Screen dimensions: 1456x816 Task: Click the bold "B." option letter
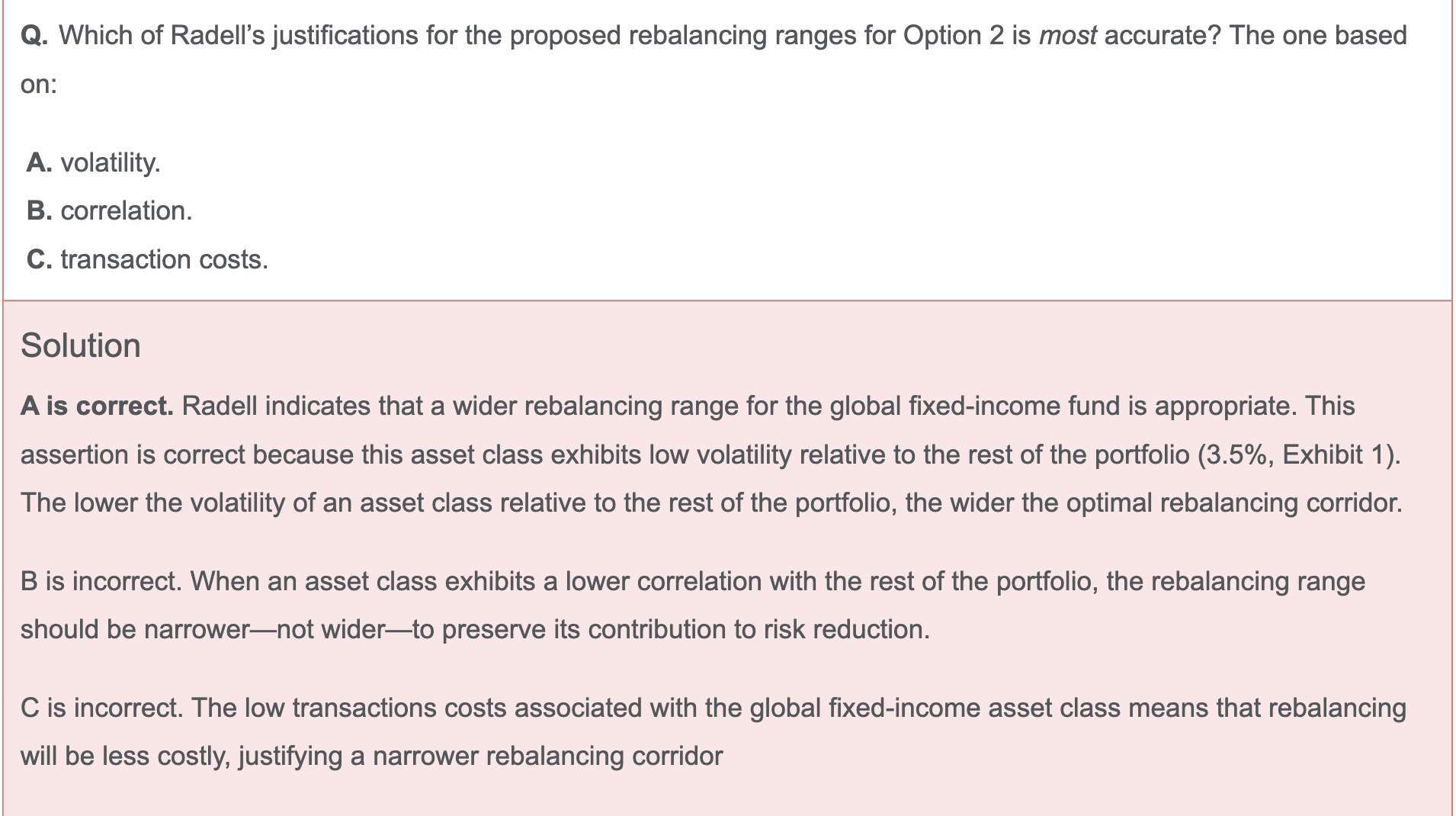coord(39,211)
